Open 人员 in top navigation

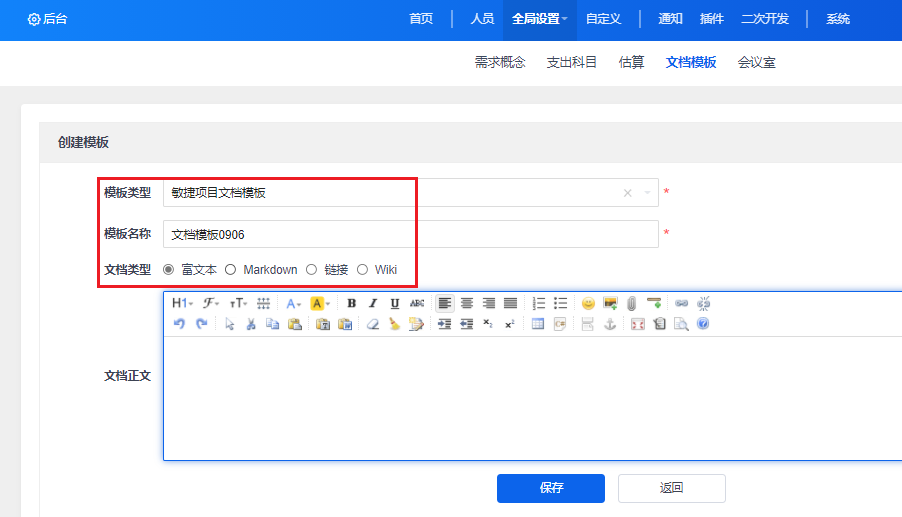(482, 19)
